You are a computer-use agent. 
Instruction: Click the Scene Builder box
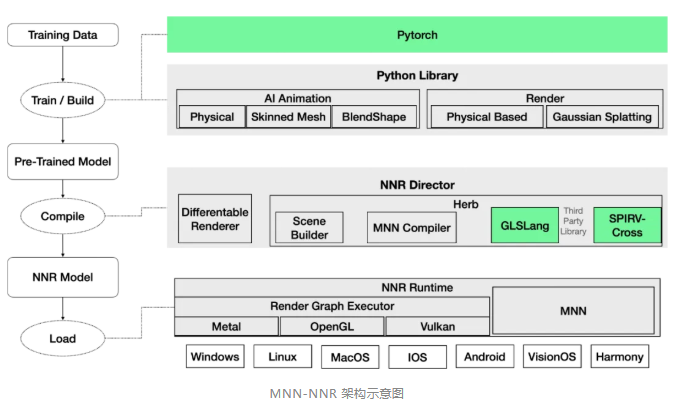point(309,227)
